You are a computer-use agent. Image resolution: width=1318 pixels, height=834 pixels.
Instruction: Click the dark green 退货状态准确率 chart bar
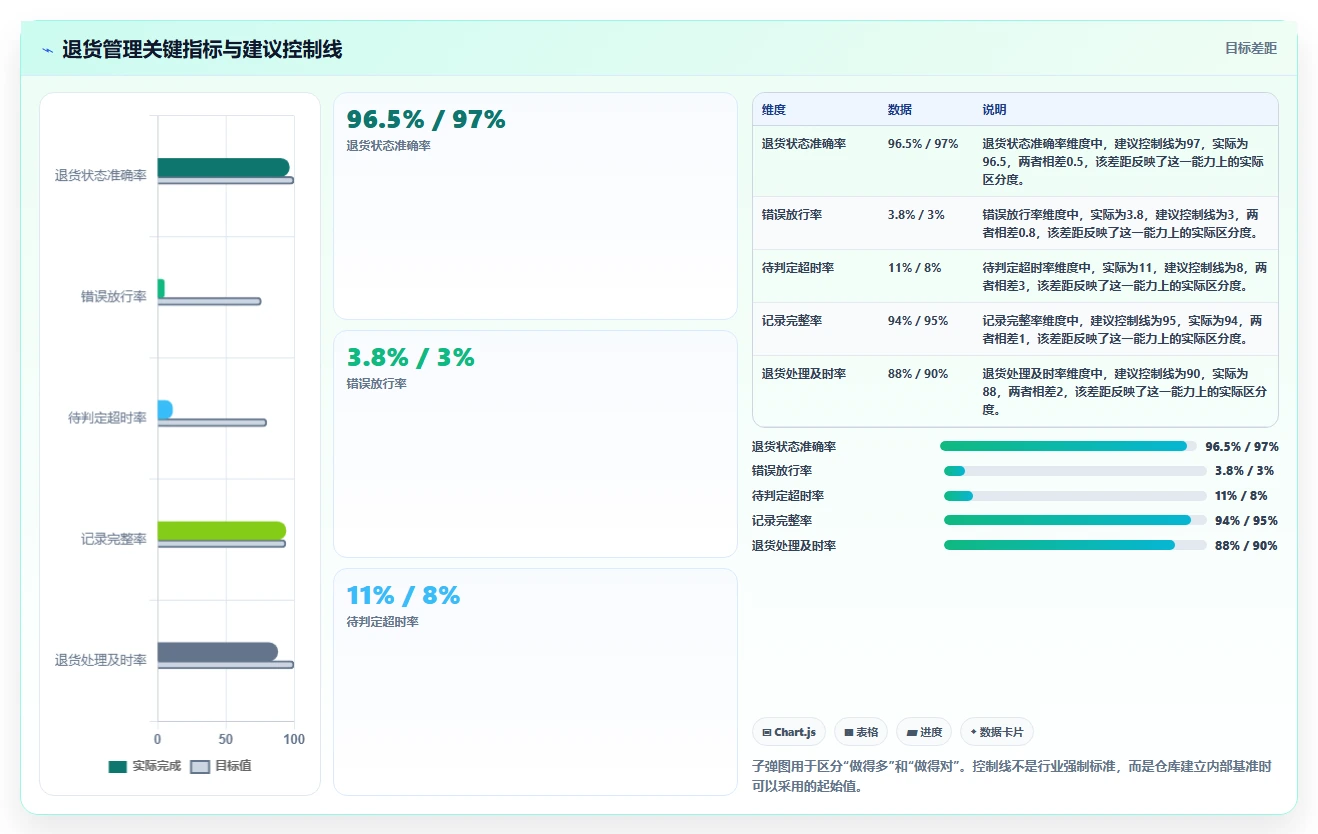[x=223, y=167]
